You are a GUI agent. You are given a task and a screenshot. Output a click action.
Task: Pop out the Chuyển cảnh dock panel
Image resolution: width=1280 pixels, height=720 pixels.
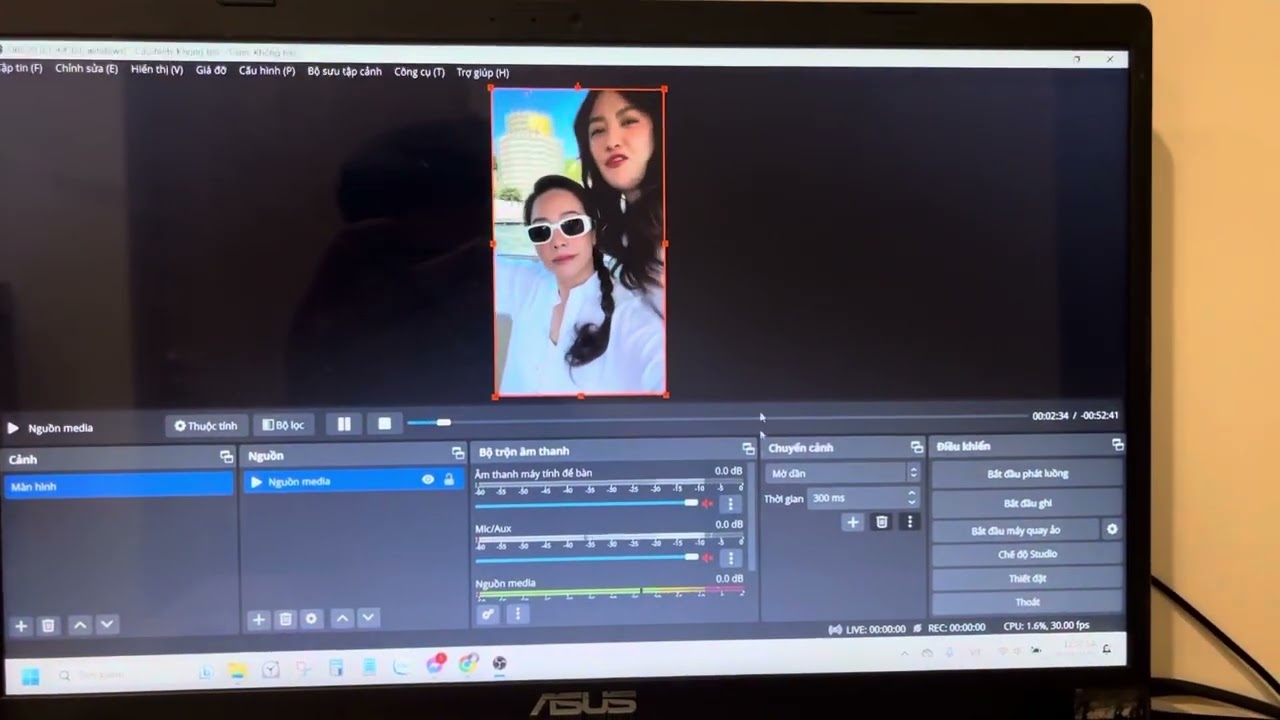[x=916, y=447]
